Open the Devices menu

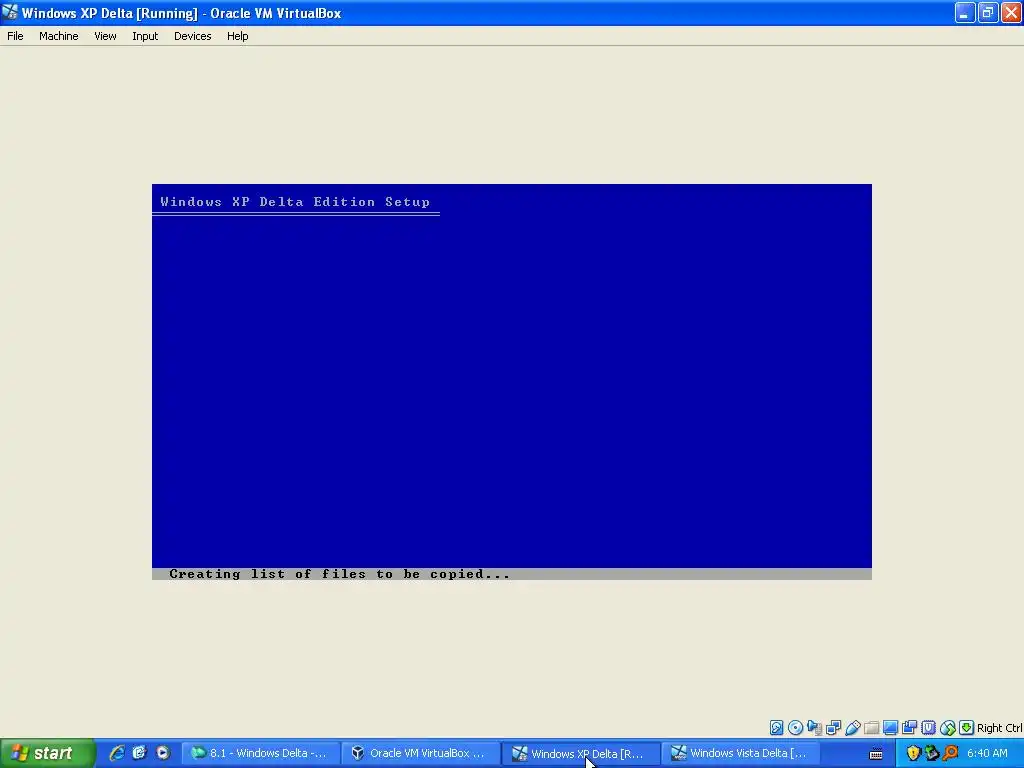[x=192, y=36]
